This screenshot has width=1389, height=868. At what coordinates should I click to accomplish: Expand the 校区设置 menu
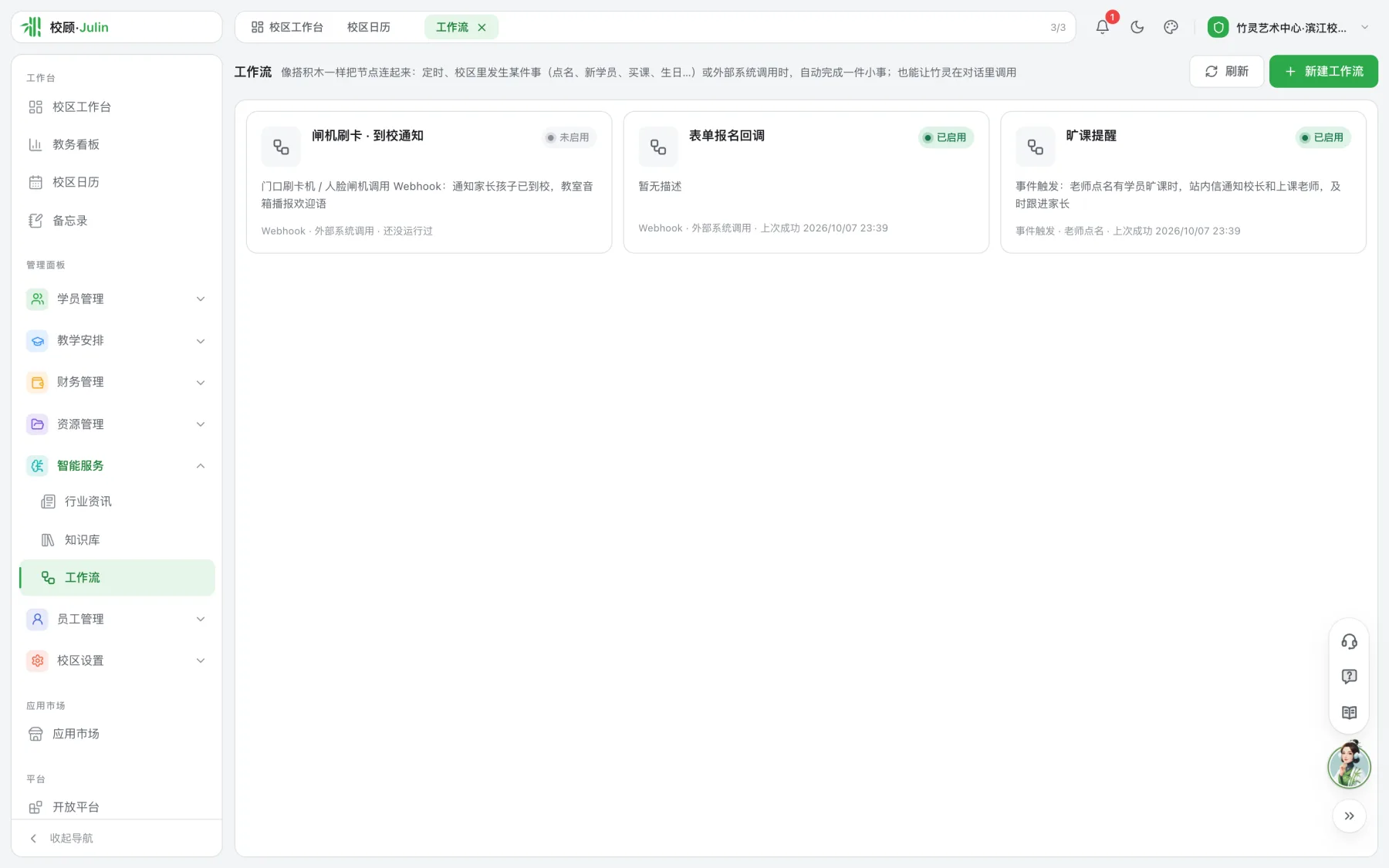pos(117,660)
